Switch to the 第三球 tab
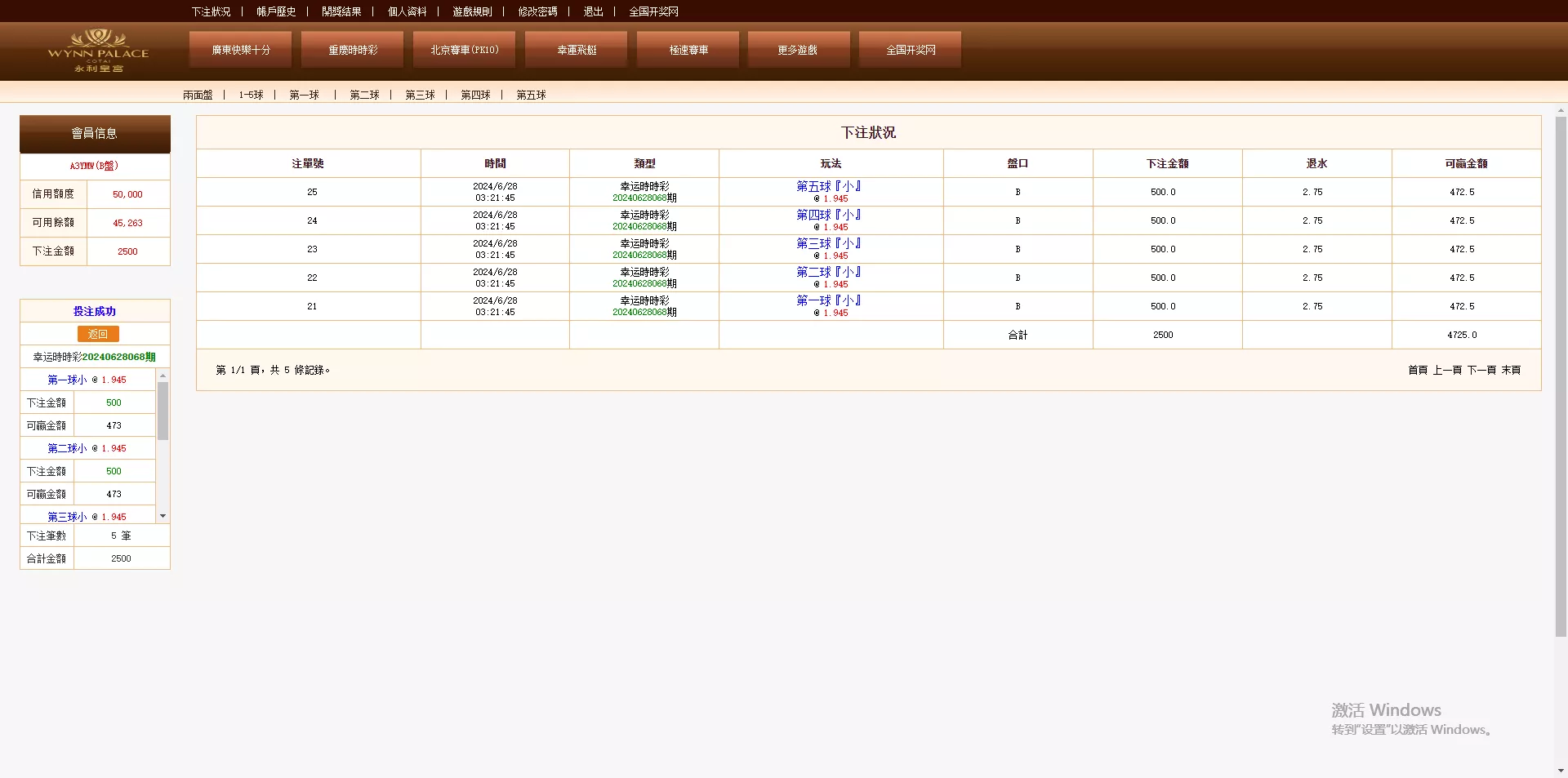This screenshot has height=778, width=1568. [419, 95]
